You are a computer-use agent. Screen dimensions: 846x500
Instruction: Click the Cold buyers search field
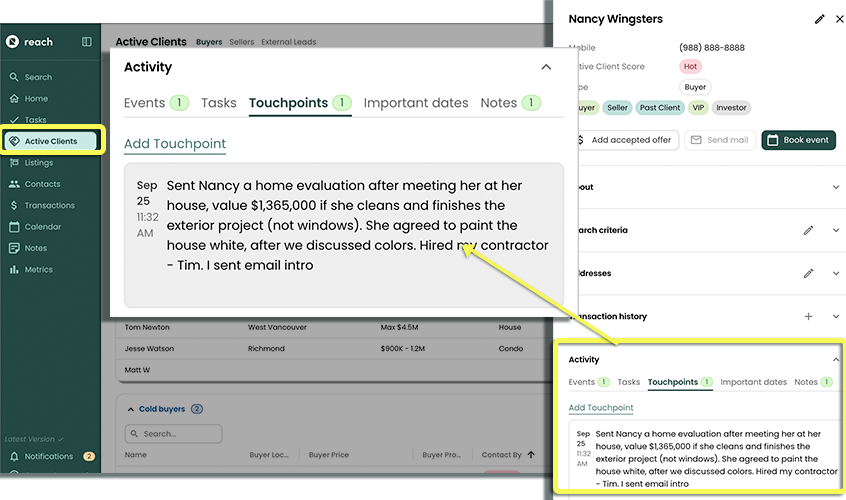[173, 434]
